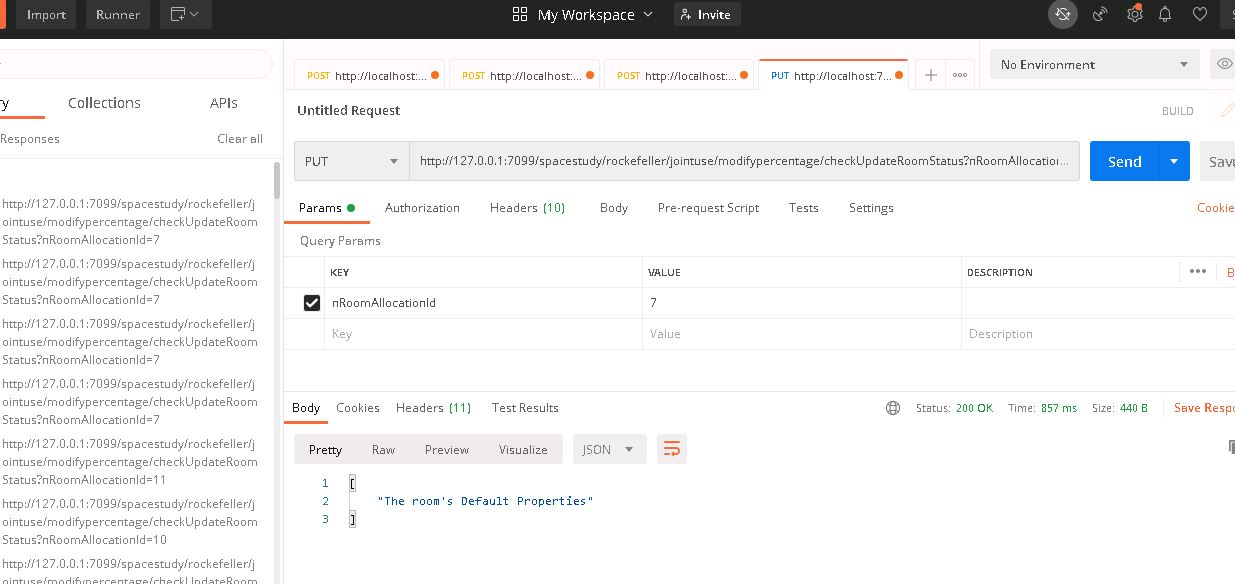Open the tab options ellipsis menu
Screen dimensions: 1235x584
pyautogui.click(x=960, y=75)
